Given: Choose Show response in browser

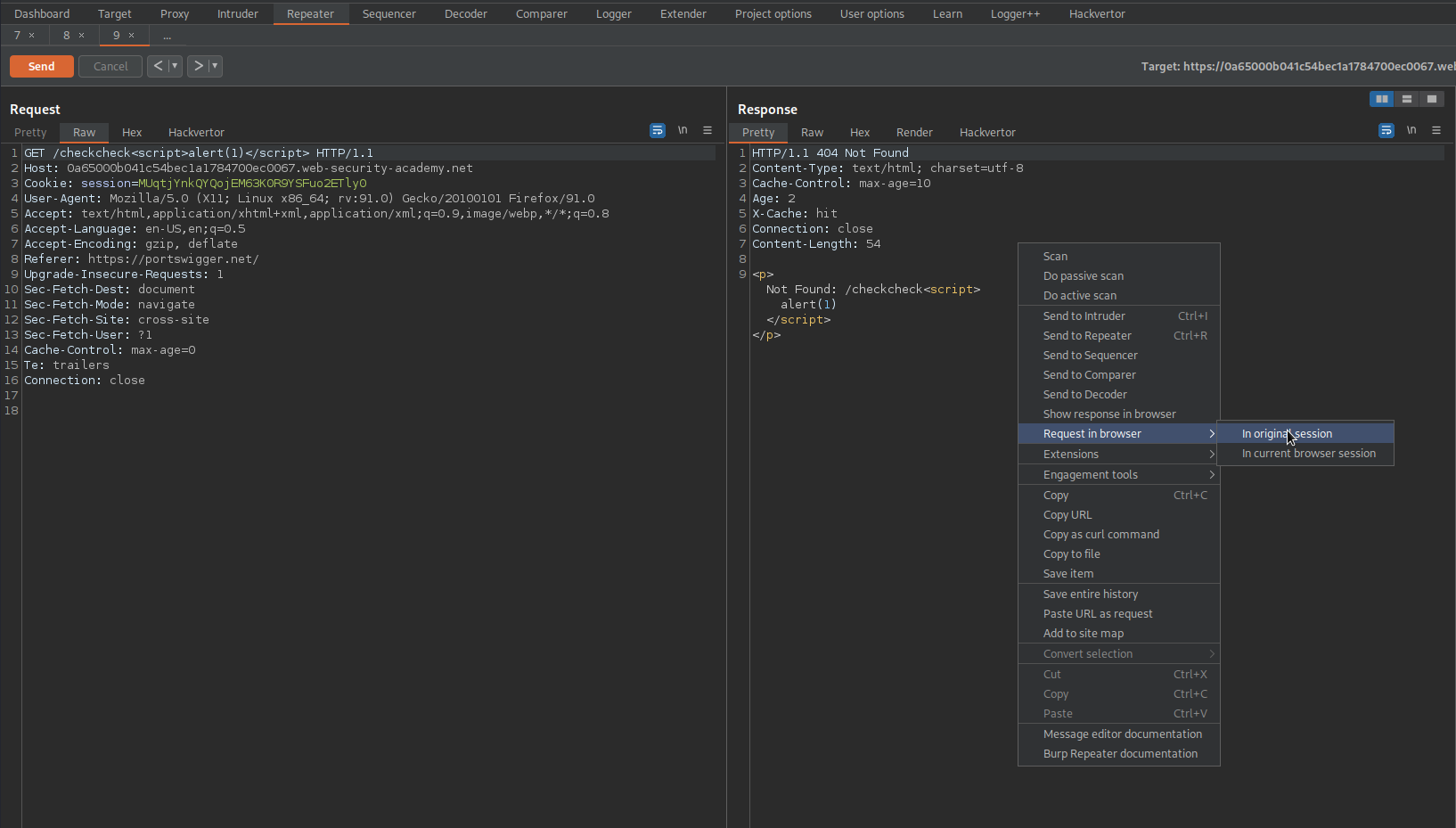Looking at the screenshot, I should click(1119, 414).
